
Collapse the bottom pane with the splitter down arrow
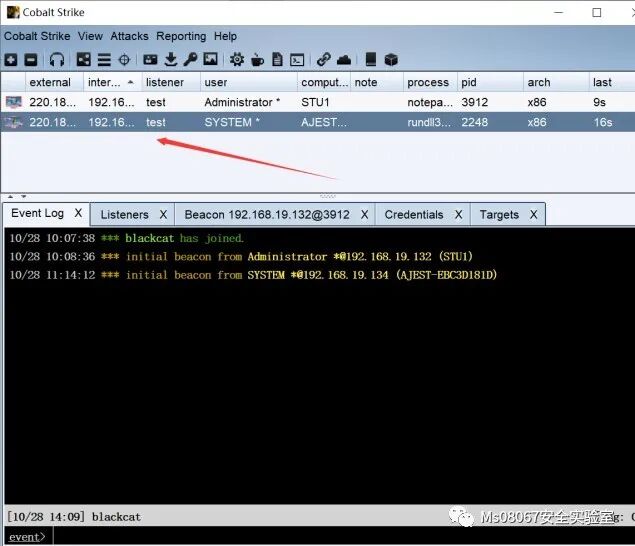point(23,196)
